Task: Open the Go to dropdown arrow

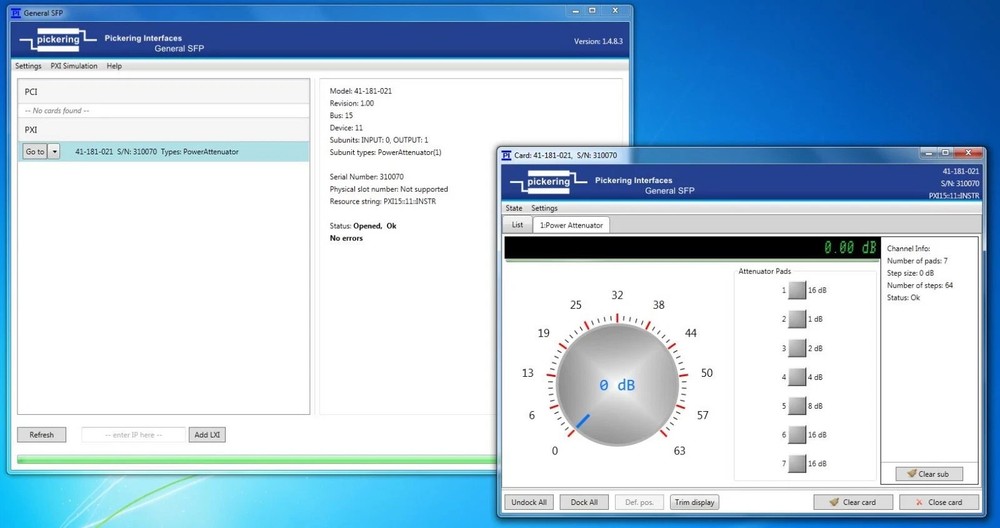Action: click(55, 152)
